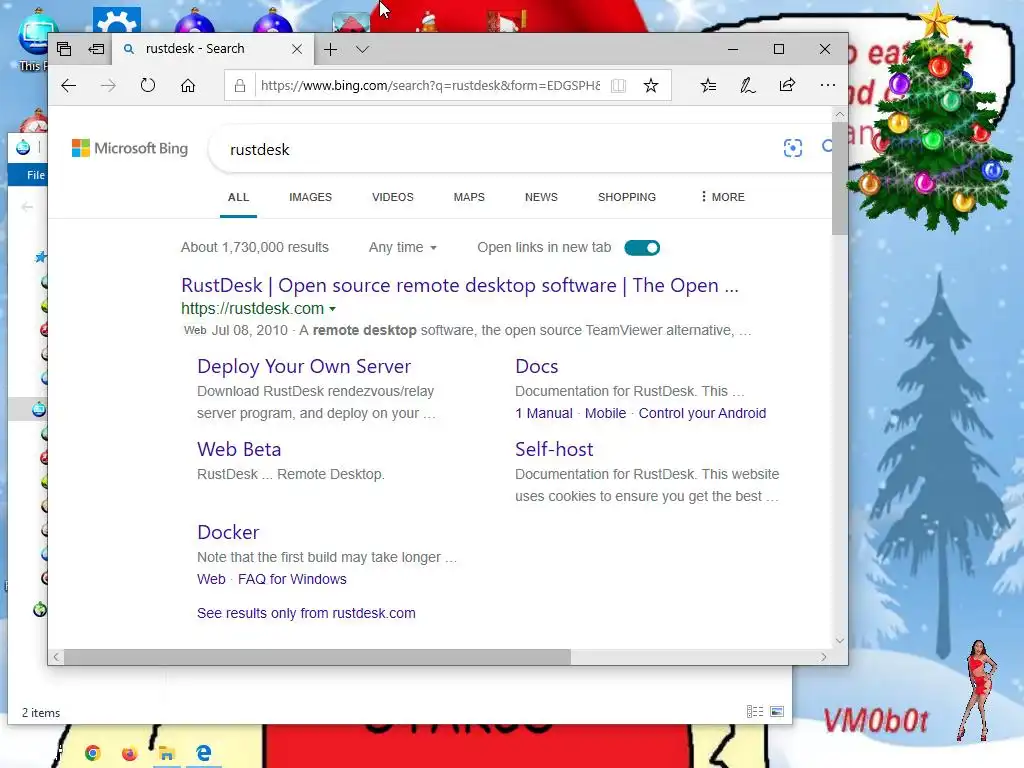The height and width of the screenshot is (768, 1024).
Task: Switch to the SHOPPING tab
Action: pos(627,197)
